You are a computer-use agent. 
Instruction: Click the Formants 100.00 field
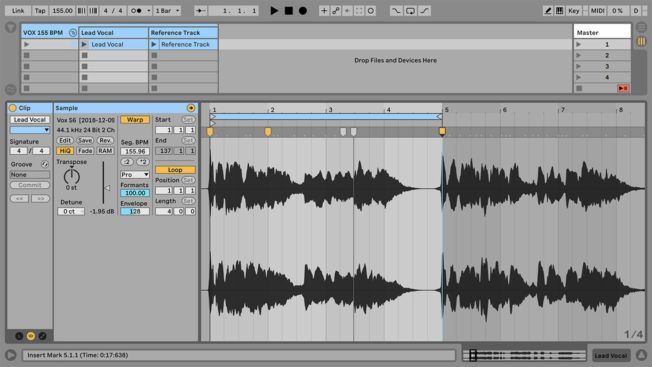coord(135,193)
